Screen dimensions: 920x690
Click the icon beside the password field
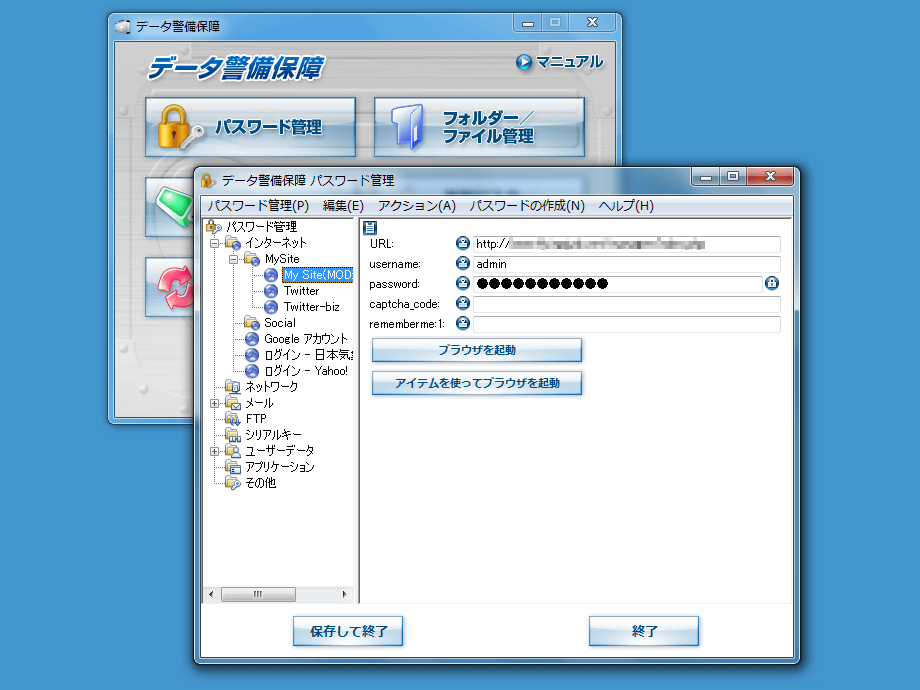tap(463, 283)
